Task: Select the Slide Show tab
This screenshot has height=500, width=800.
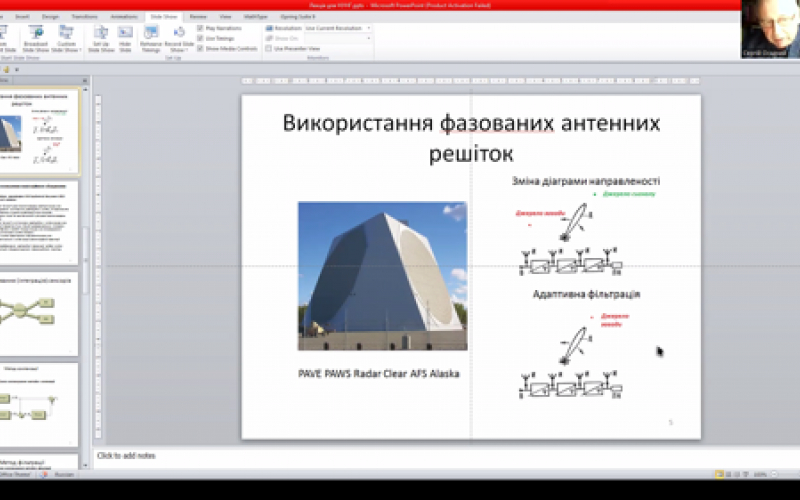Action: (x=164, y=17)
